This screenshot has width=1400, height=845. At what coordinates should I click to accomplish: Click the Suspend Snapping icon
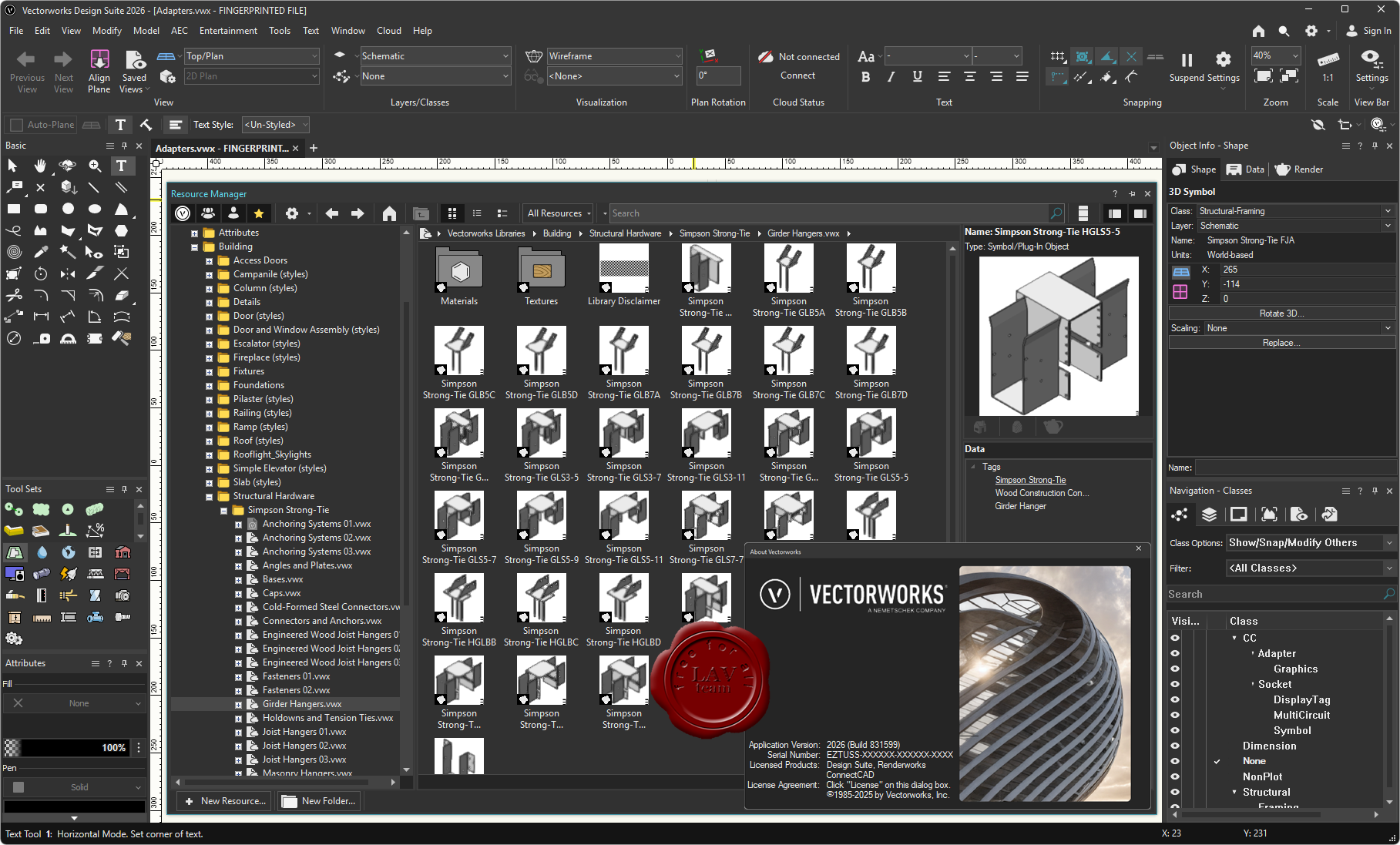(x=1187, y=60)
